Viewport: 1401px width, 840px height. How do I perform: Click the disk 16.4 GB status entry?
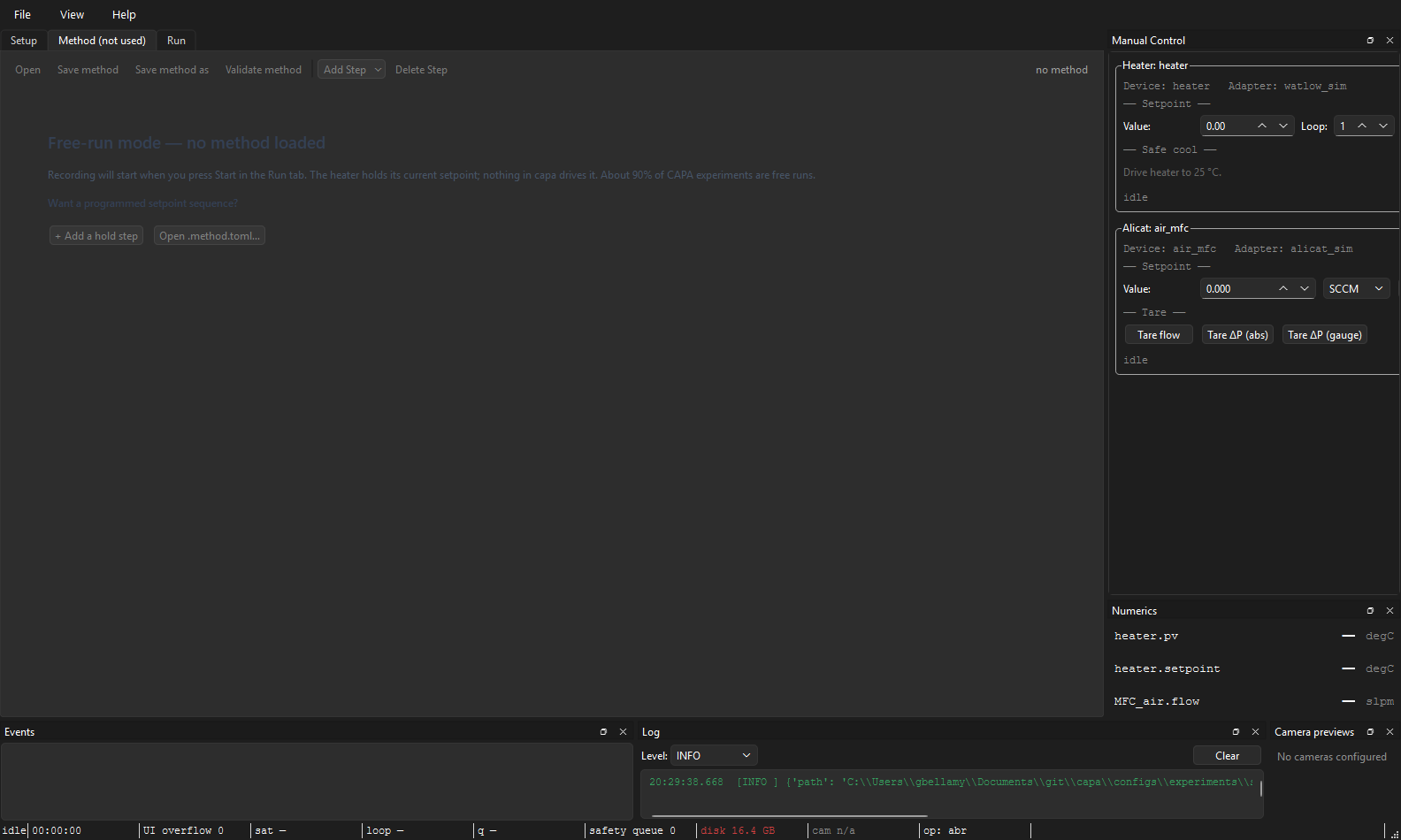pyautogui.click(x=738, y=831)
